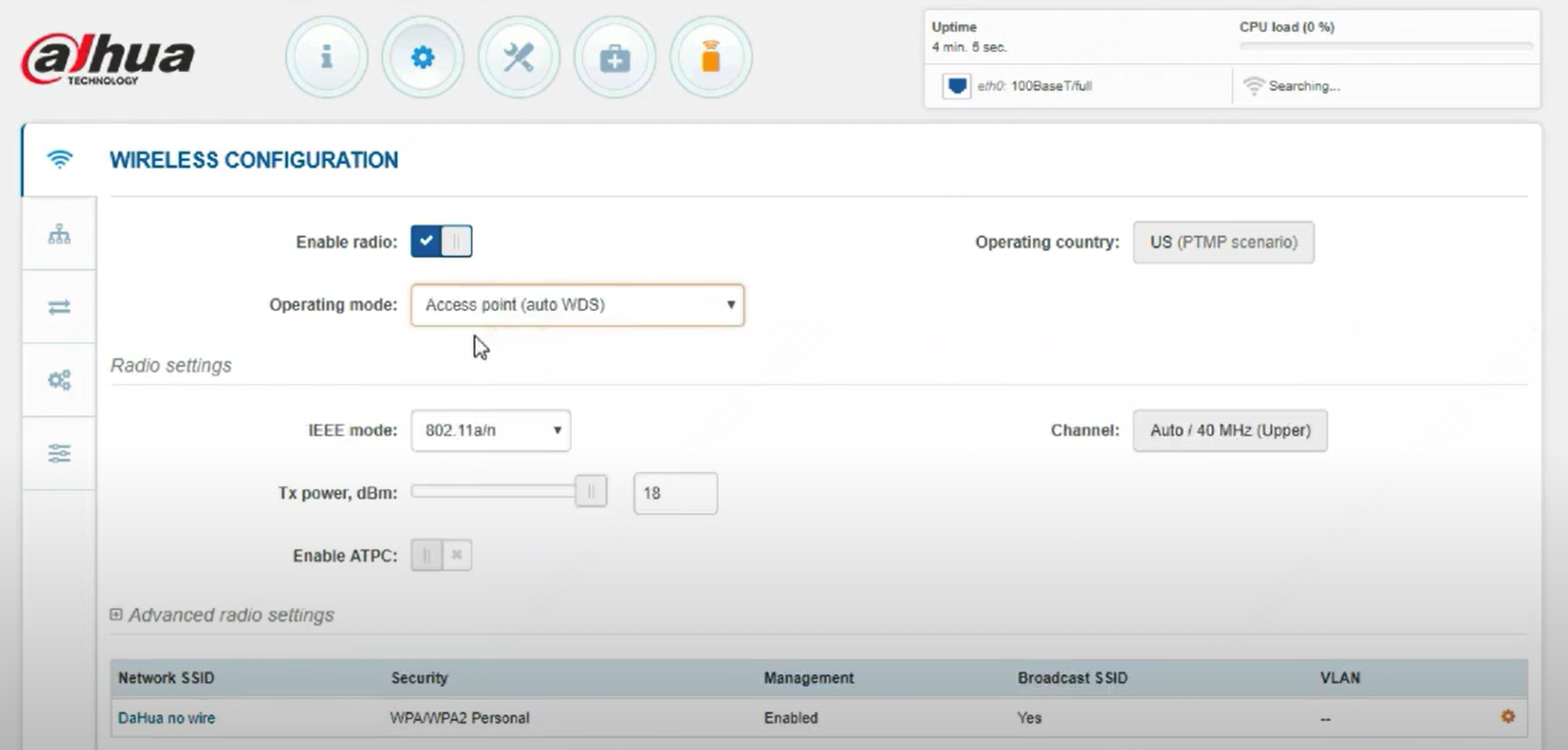
Task: Select the network topology sidebar tab
Action: (x=59, y=234)
